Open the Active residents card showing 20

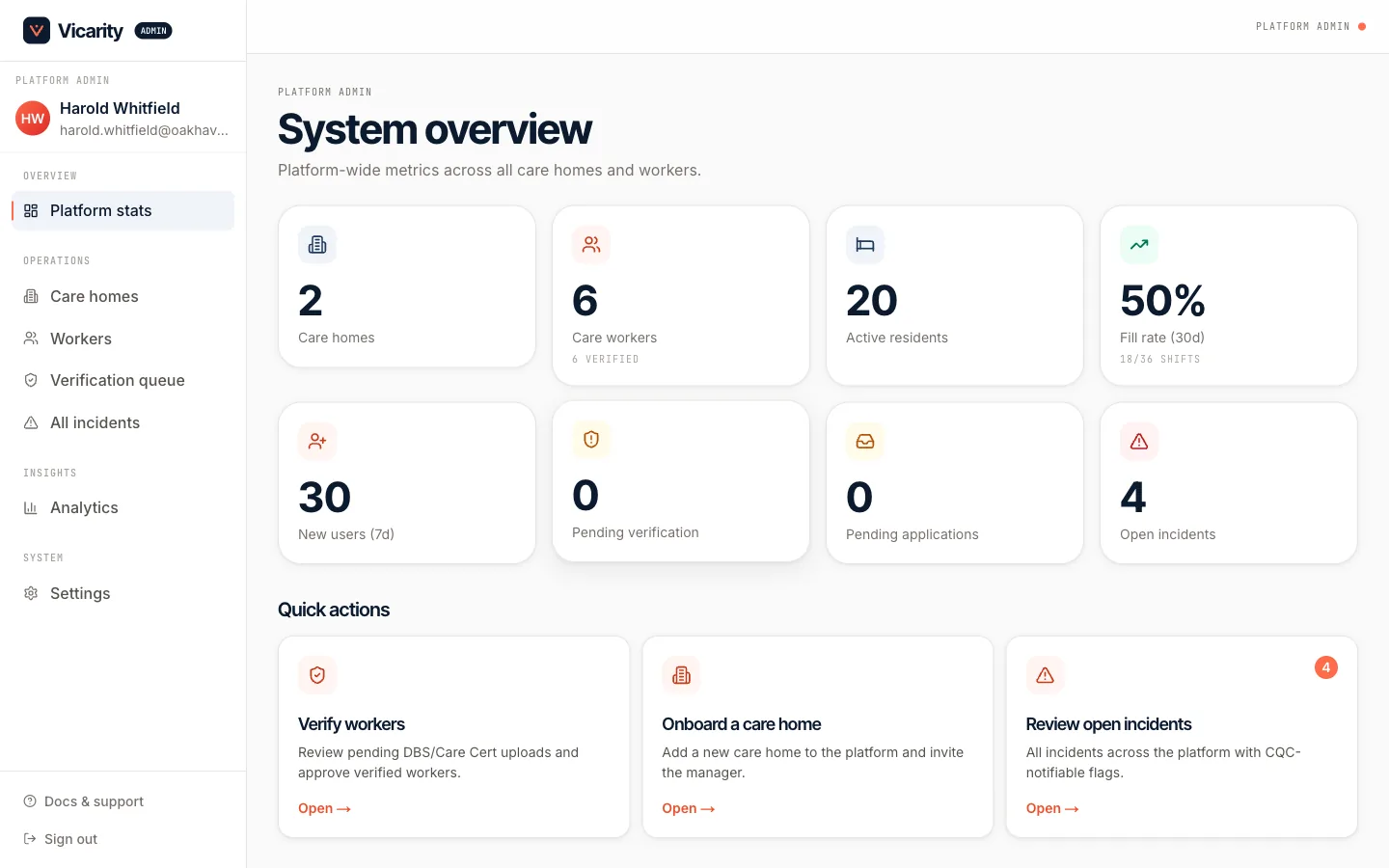(955, 296)
